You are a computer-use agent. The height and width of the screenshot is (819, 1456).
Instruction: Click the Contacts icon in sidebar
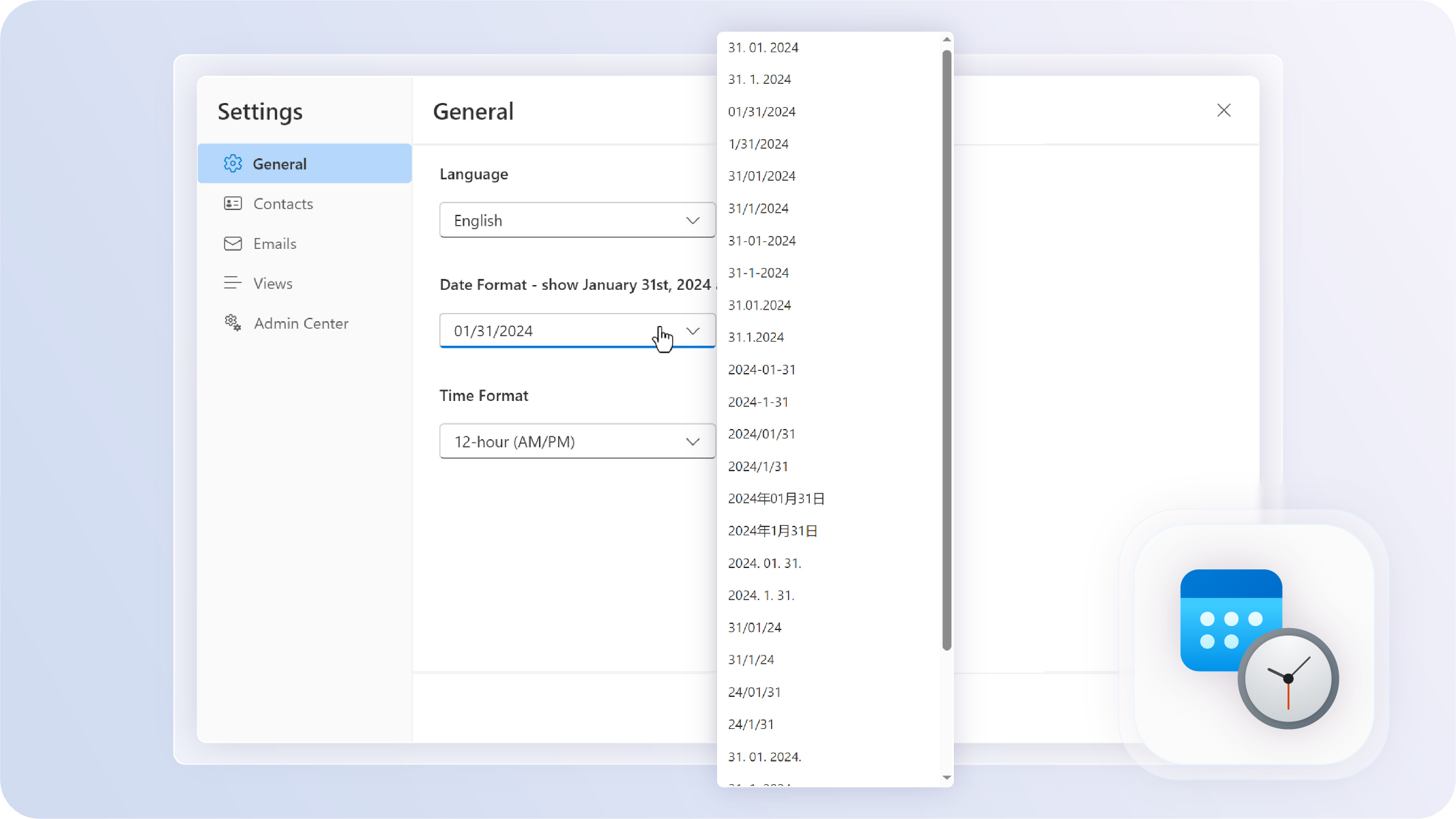tap(232, 204)
